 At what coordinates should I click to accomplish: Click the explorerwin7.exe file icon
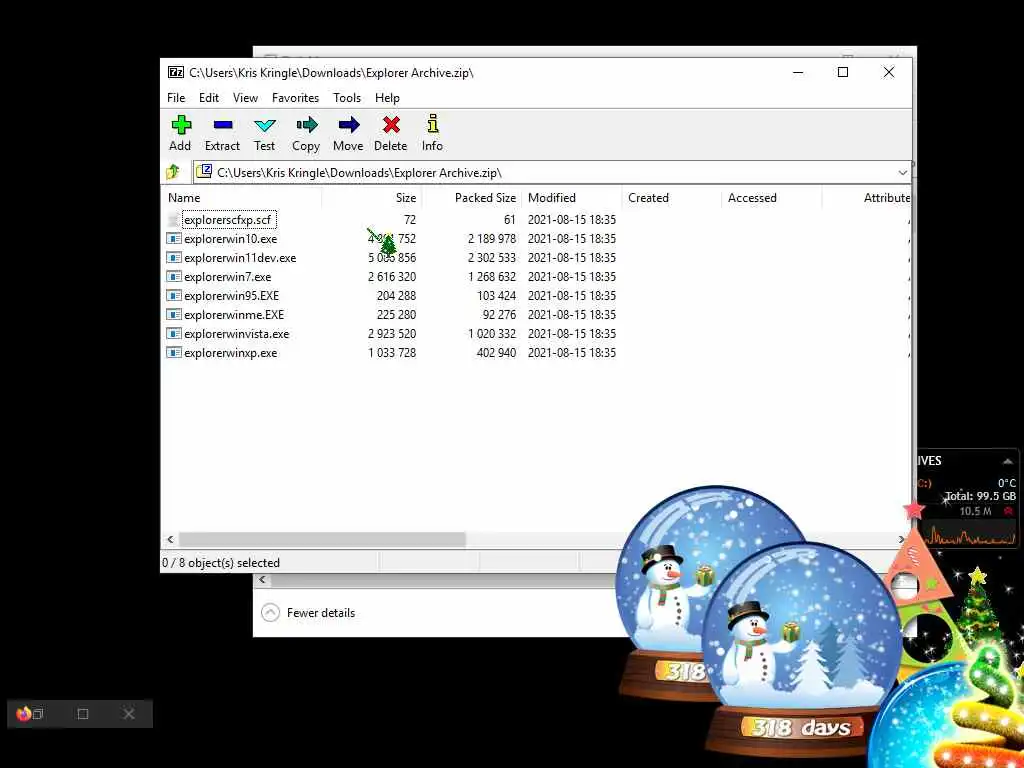tap(173, 276)
